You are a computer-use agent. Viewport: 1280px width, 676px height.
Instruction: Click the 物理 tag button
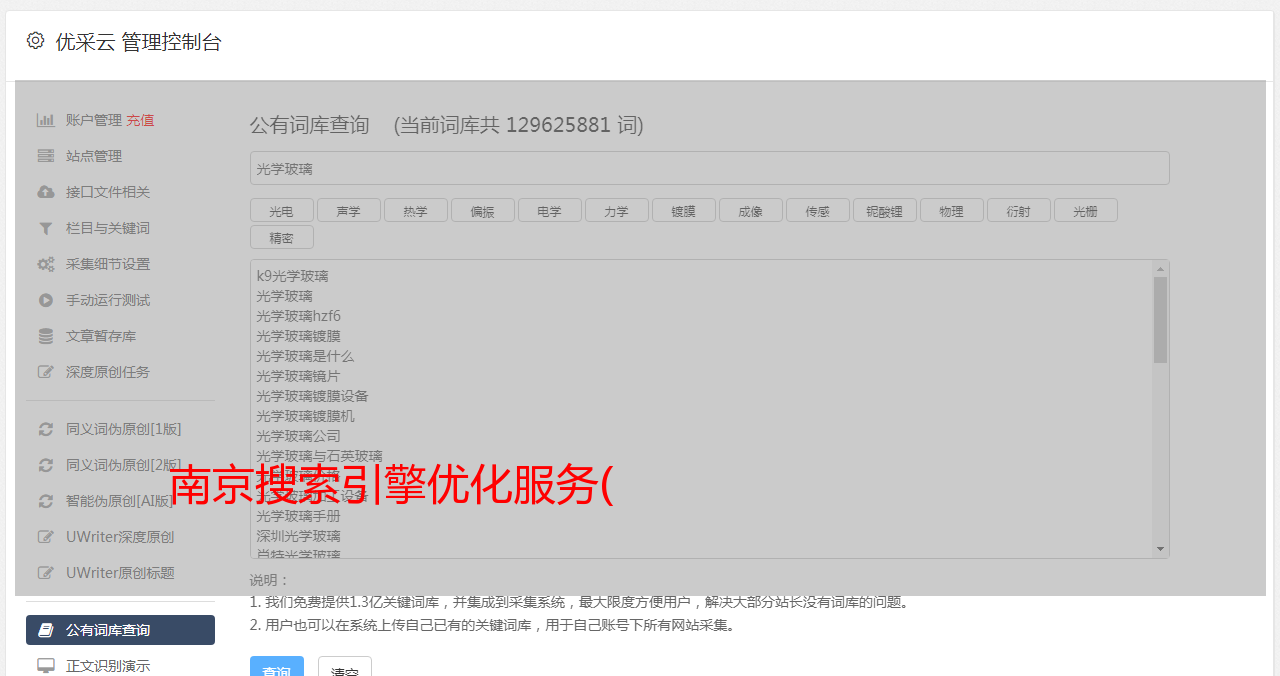(951, 210)
